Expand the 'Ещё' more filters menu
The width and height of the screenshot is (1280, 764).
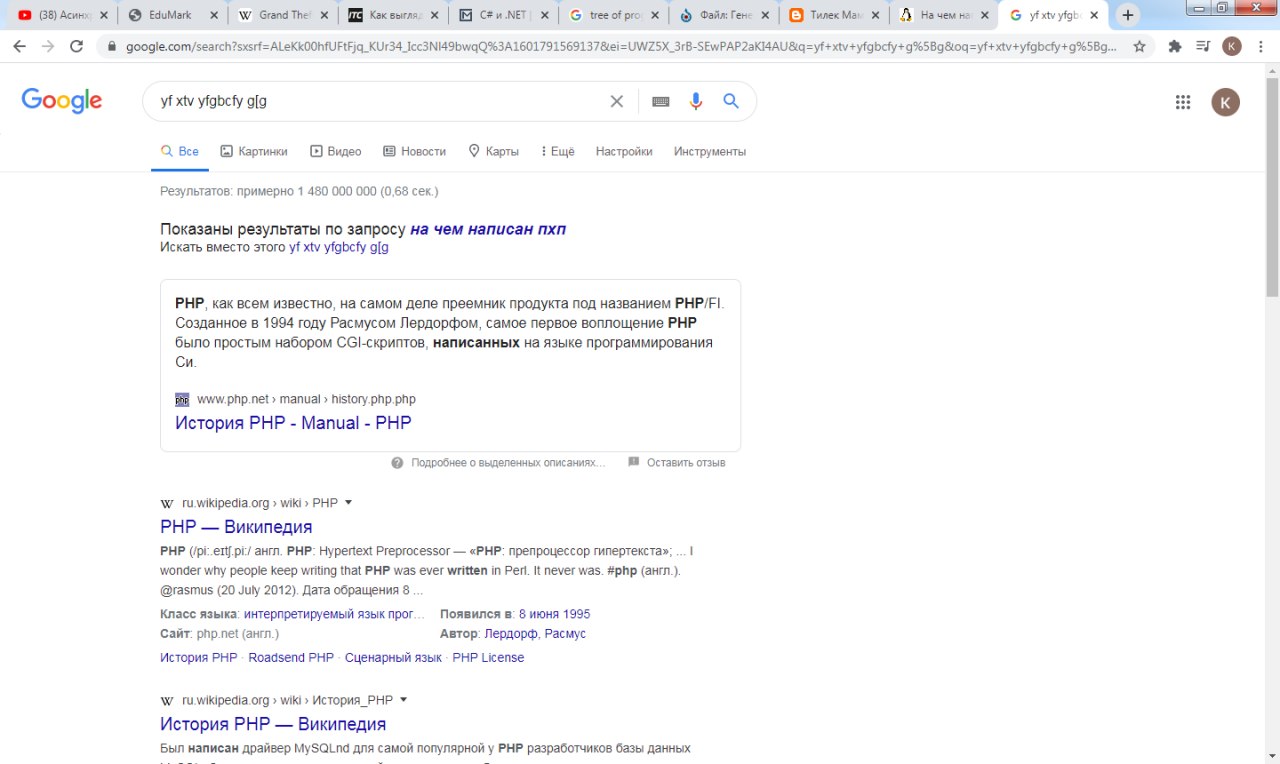pyautogui.click(x=558, y=152)
